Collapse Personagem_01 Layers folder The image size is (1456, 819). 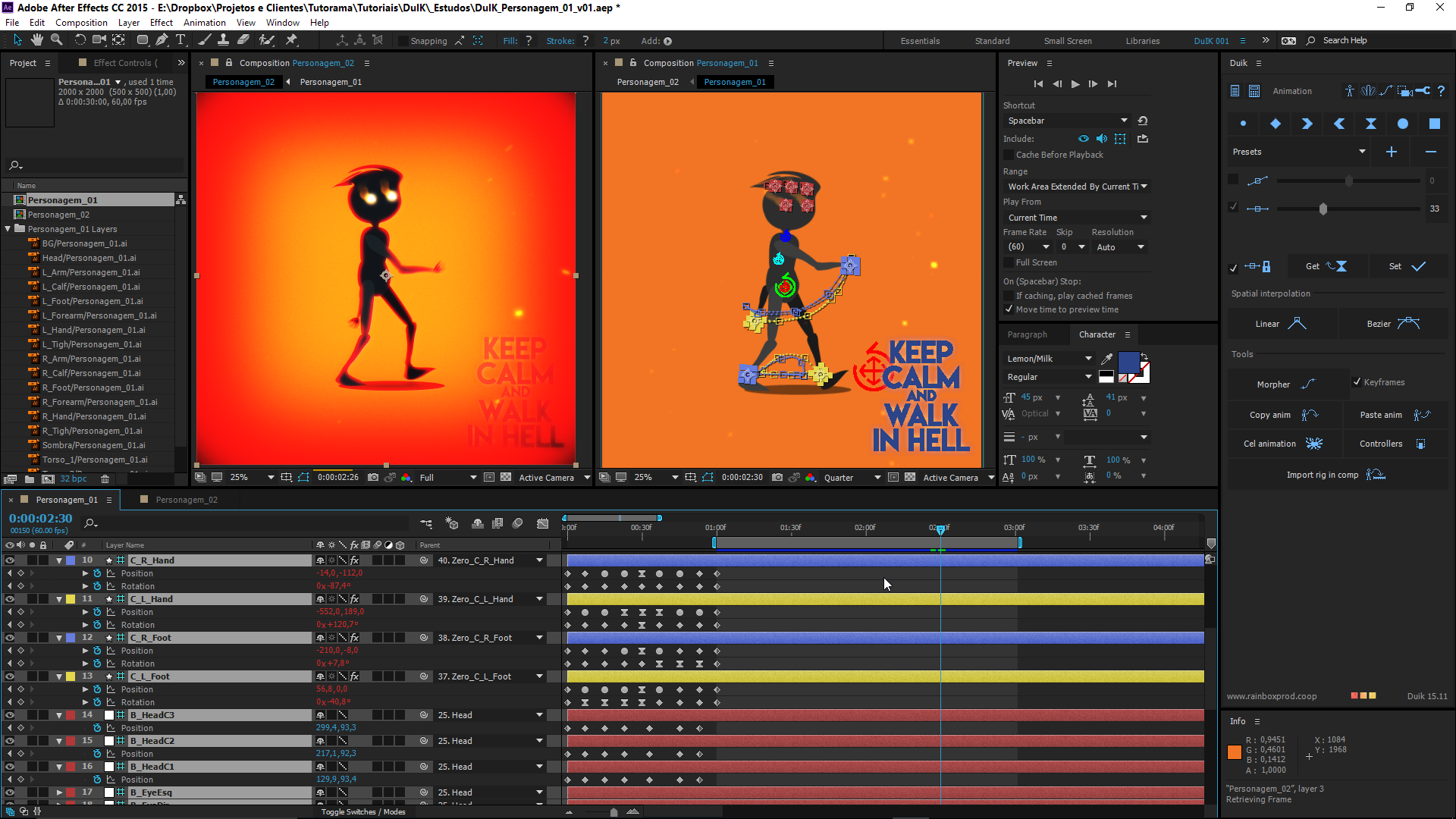pos(8,229)
